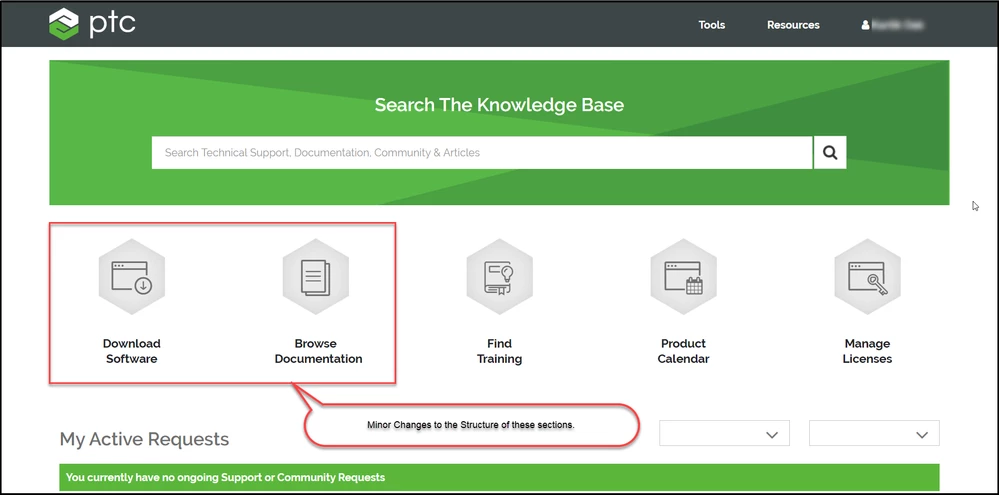Expand the first requests filter dropdown

point(724,433)
